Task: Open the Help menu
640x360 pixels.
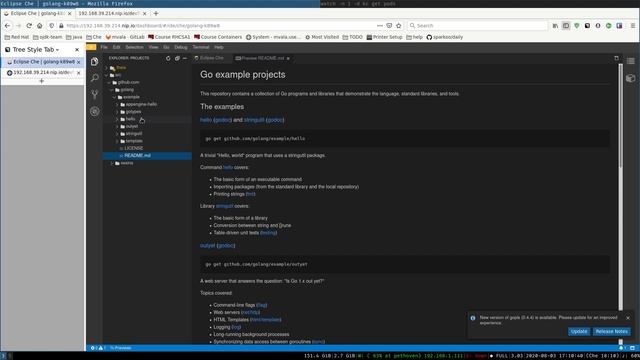Action: point(219,47)
